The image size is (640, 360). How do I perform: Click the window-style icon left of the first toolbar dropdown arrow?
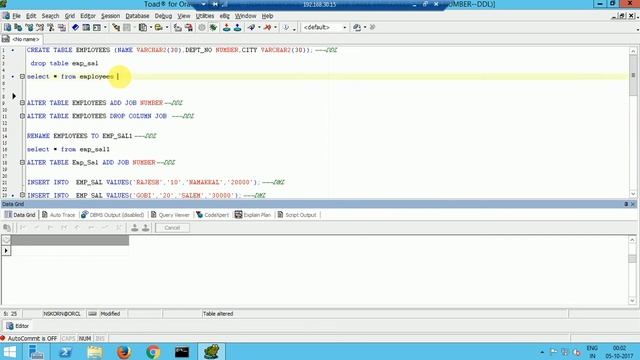pyautogui.click(x=97, y=27)
